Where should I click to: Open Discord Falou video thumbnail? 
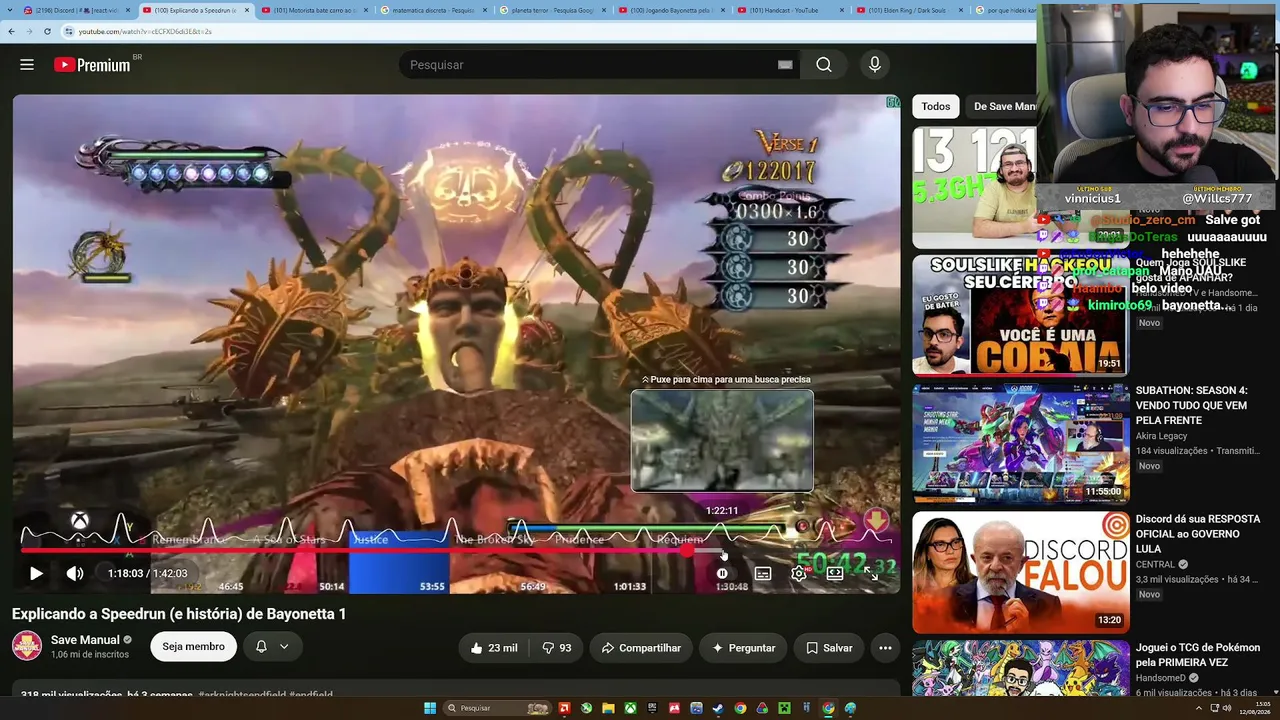pos(1021,572)
